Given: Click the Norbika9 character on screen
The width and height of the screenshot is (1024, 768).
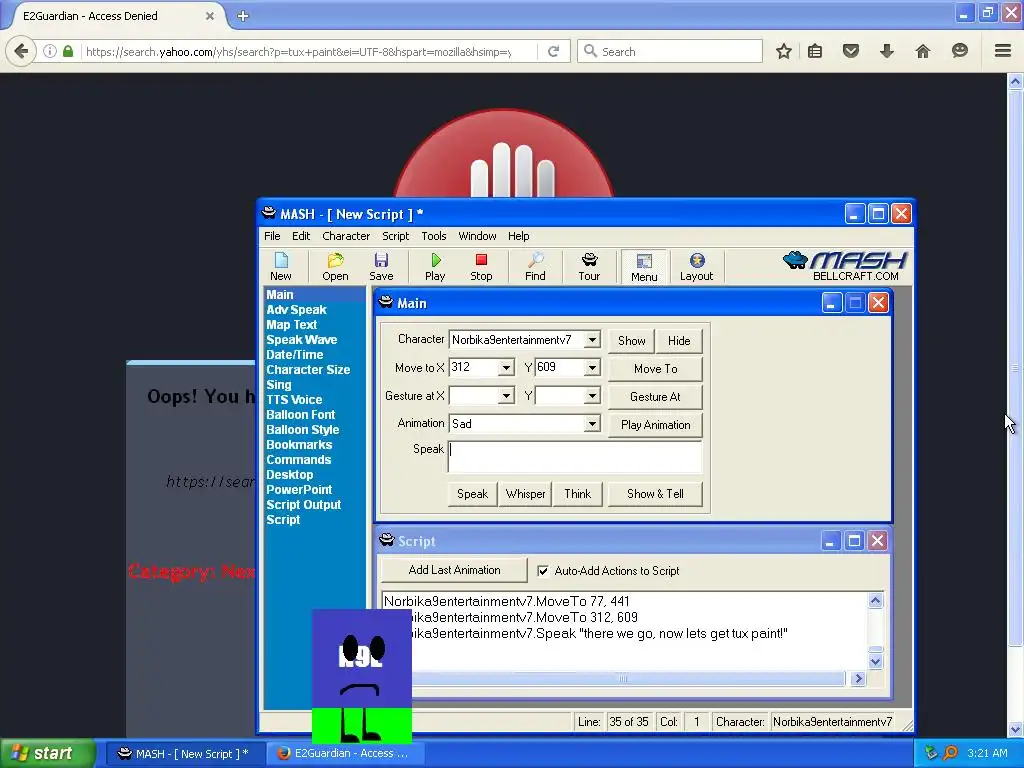Looking at the screenshot, I should tap(362, 676).
